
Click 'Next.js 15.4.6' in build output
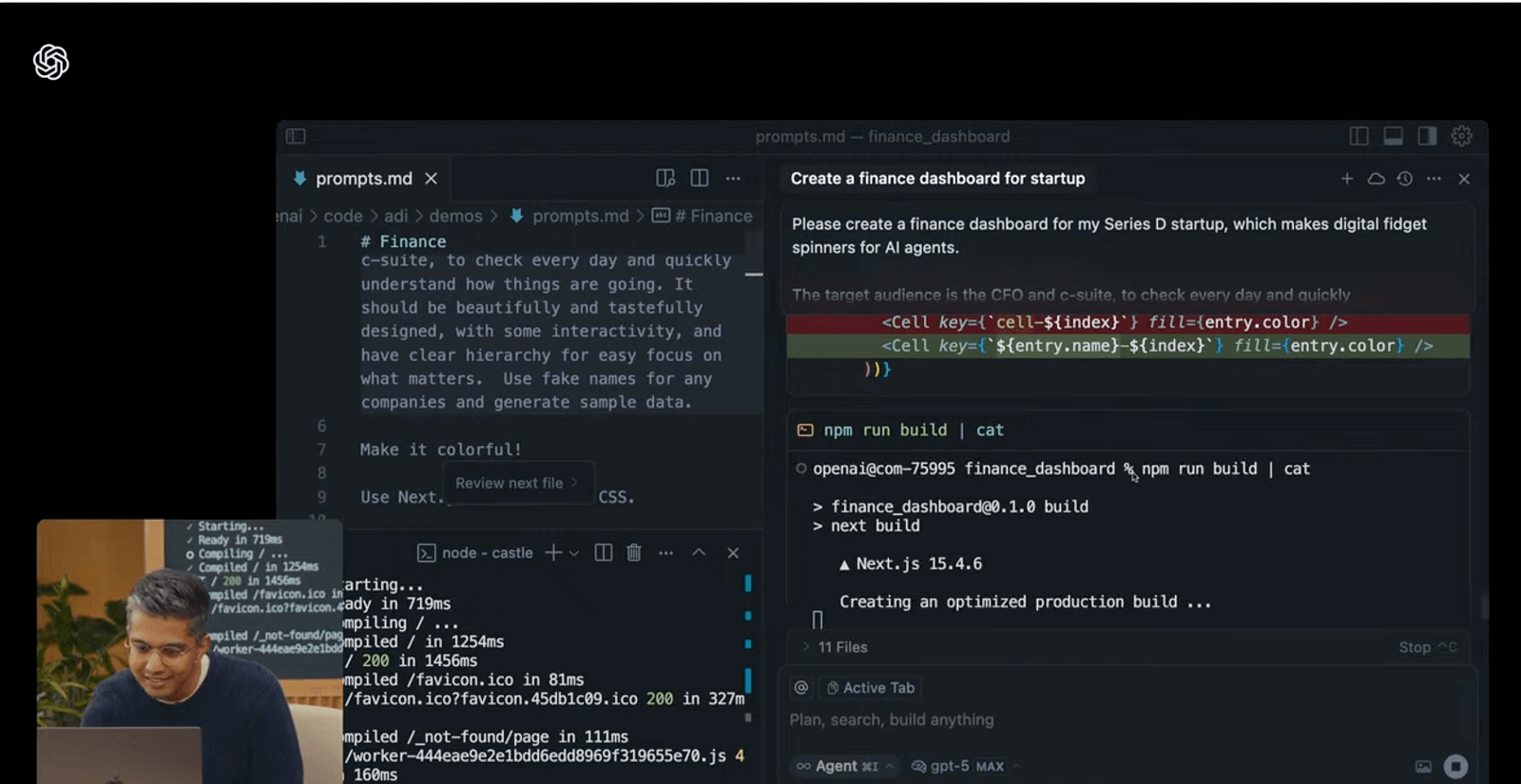coord(918,564)
